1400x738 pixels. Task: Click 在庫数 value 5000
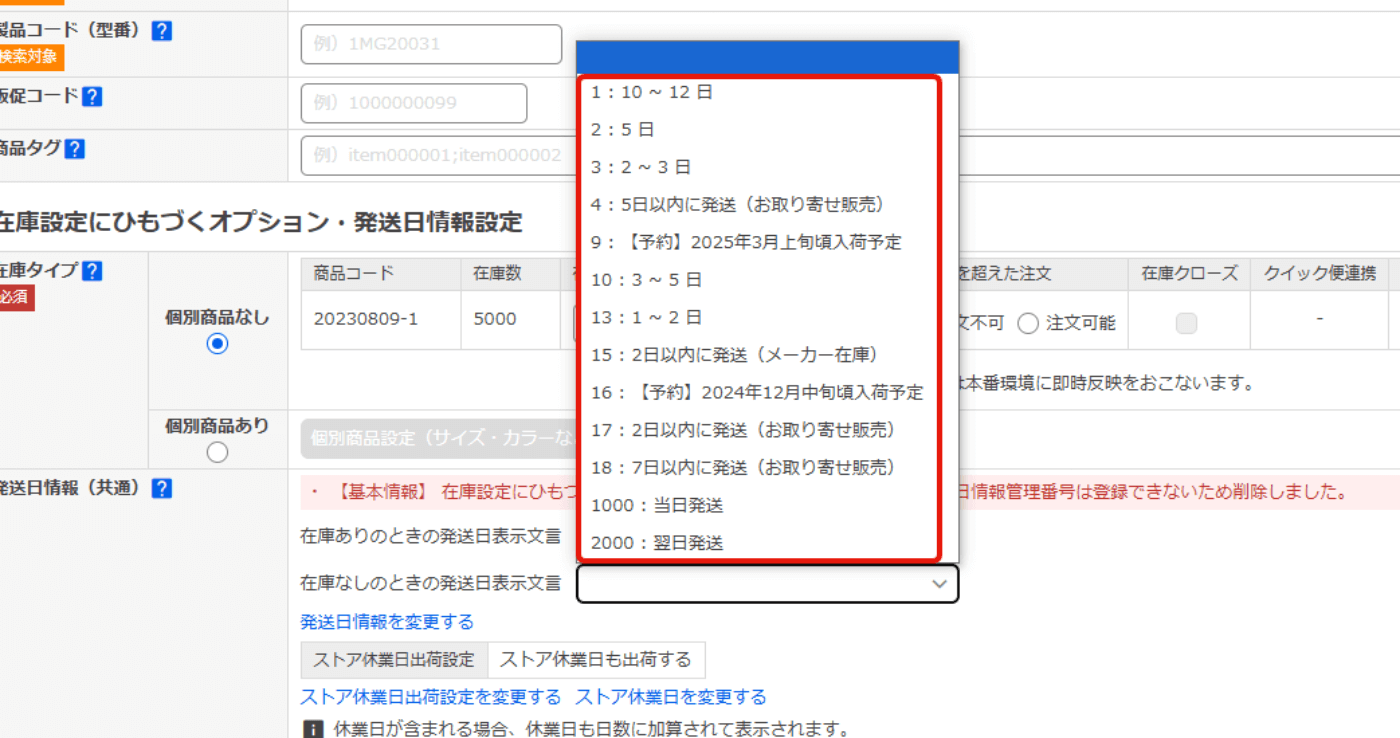[495, 320]
